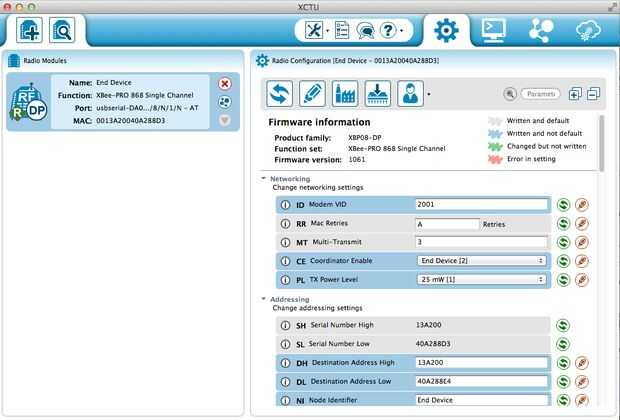Image resolution: width=620 pixels, height=420 pixels.
Task: Collapse all configuration sections
Action: tap(594, 94)
